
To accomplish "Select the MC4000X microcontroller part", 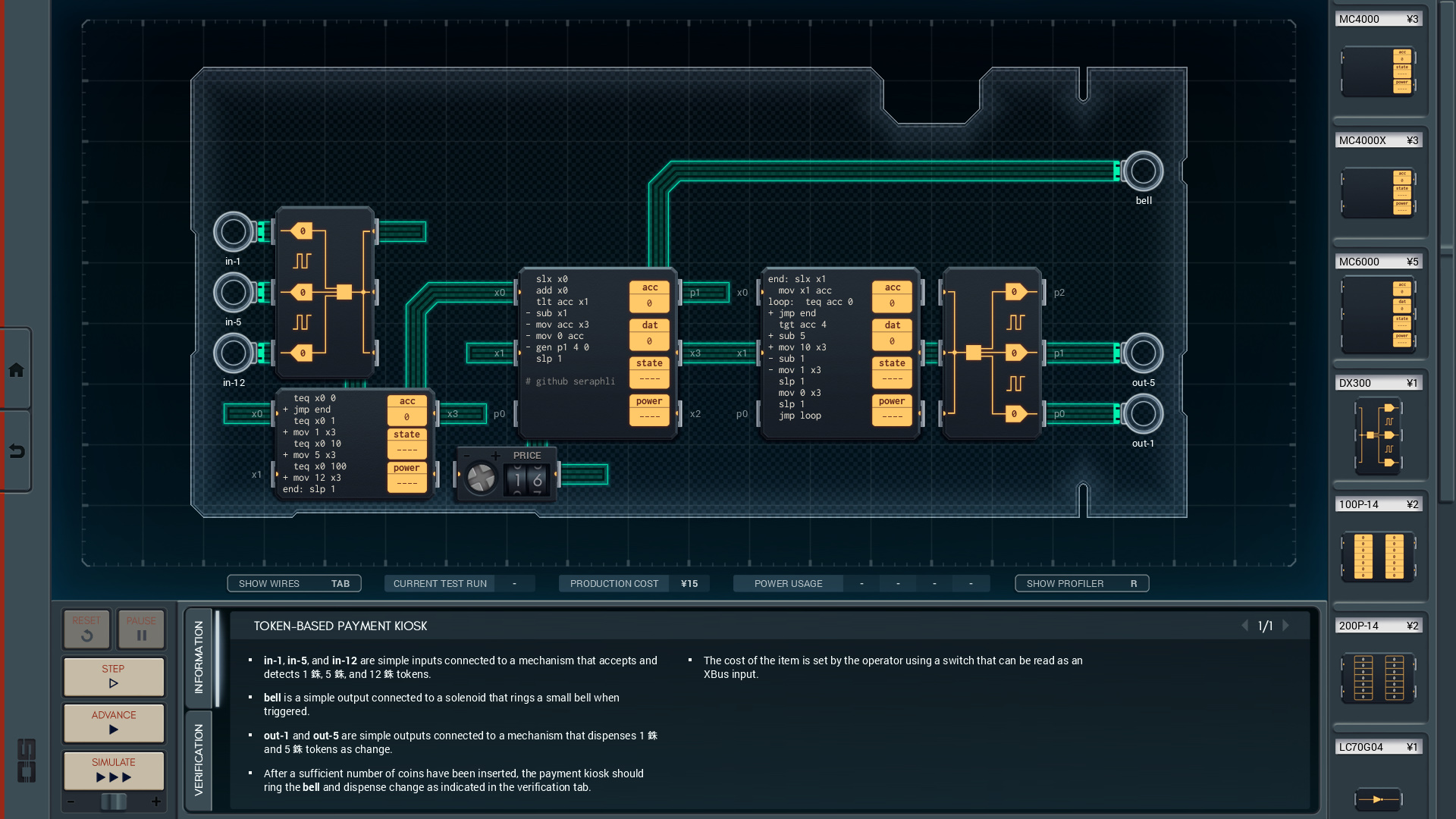I will 1378,193.
